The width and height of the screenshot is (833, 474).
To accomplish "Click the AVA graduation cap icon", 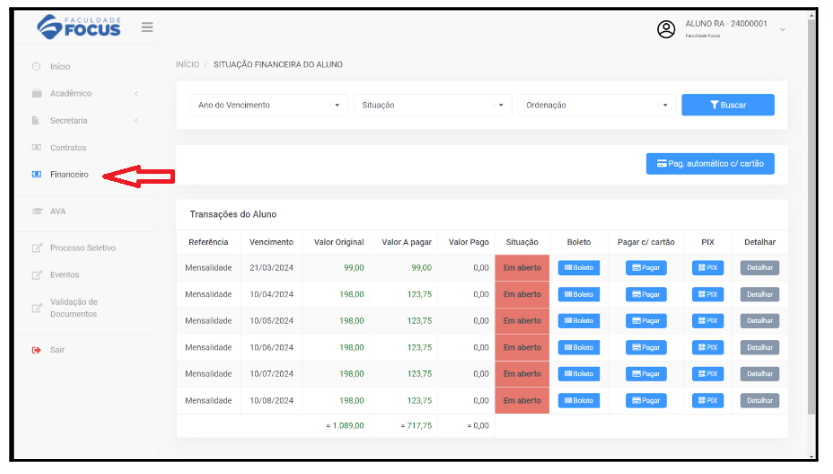I will point(36,212).
